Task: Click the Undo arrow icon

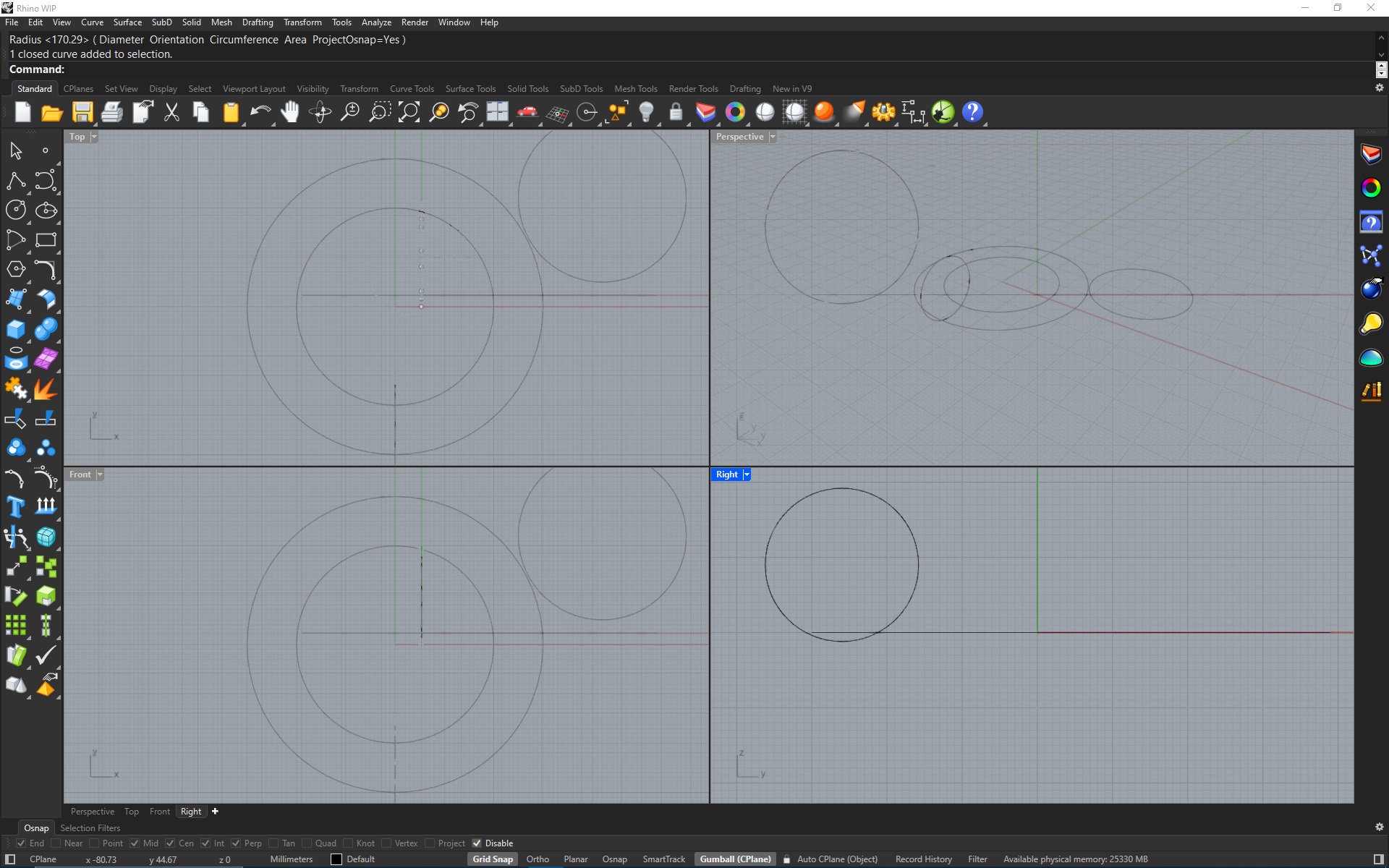Action: pyautogui.click(x=260, y=112)
